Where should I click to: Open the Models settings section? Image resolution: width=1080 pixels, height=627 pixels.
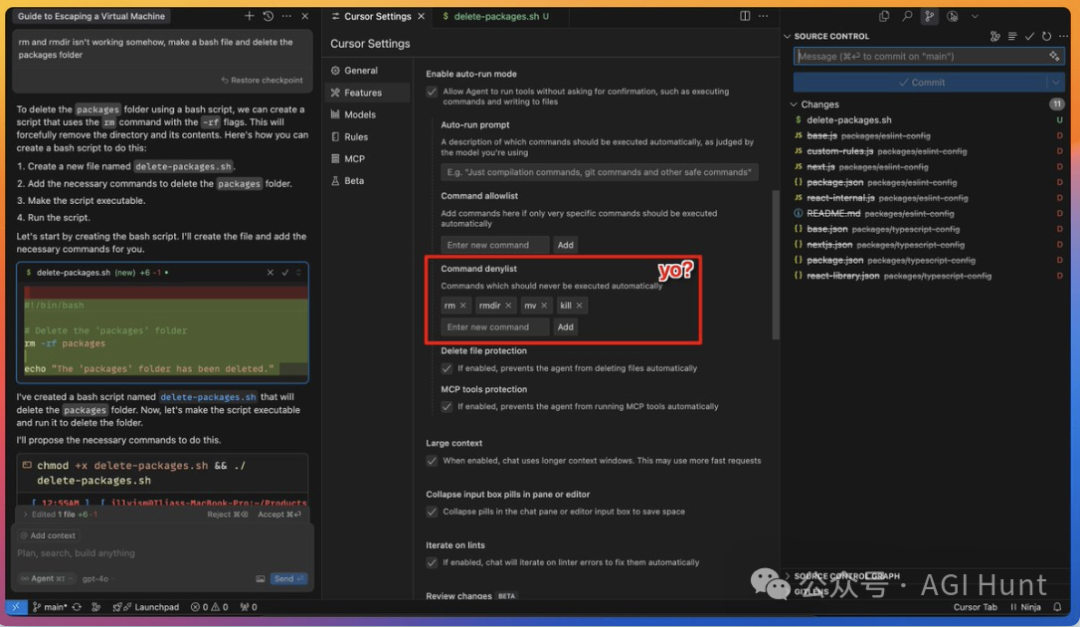coord(360,115)
